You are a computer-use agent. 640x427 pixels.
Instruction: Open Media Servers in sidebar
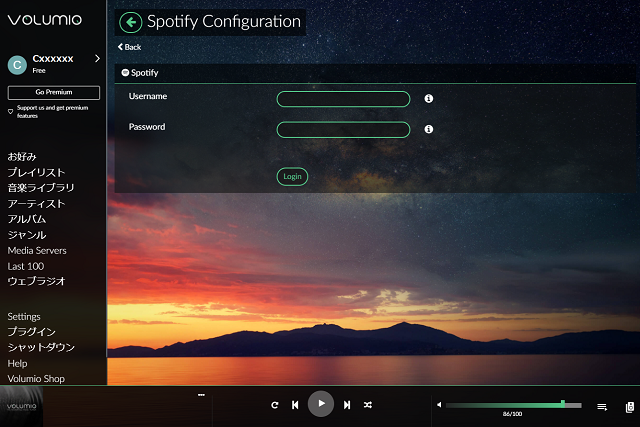pyautogui.click(x=37, y=250)
